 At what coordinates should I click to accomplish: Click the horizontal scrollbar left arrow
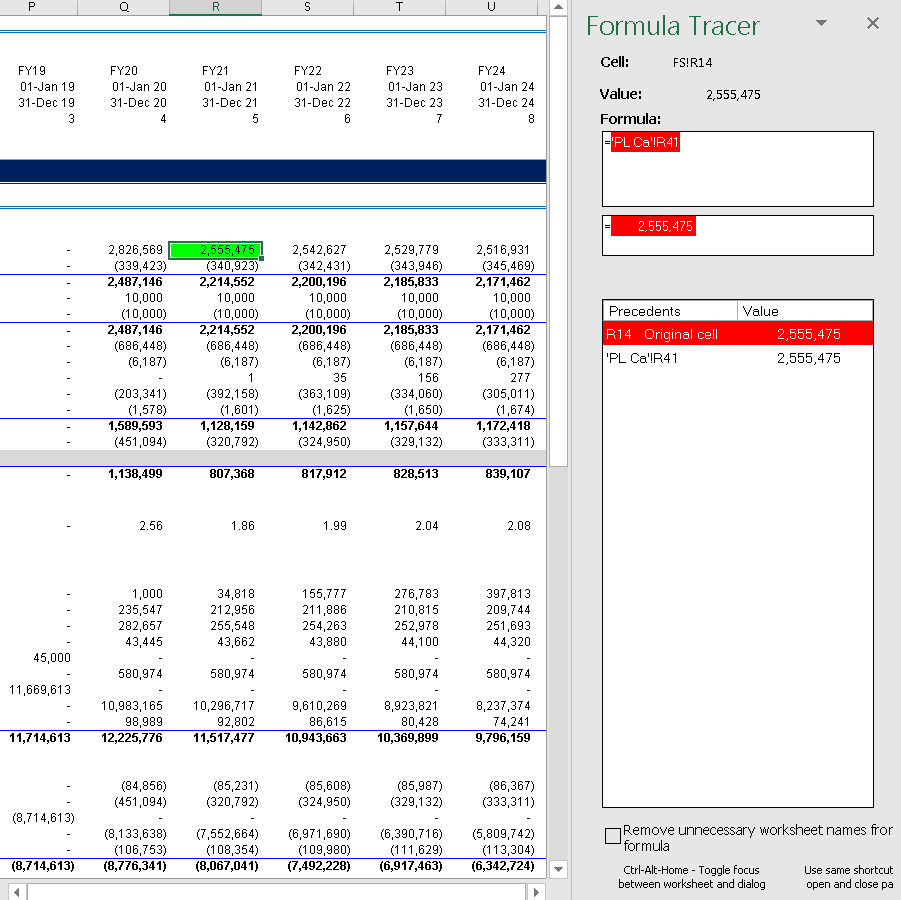(13, 891)
